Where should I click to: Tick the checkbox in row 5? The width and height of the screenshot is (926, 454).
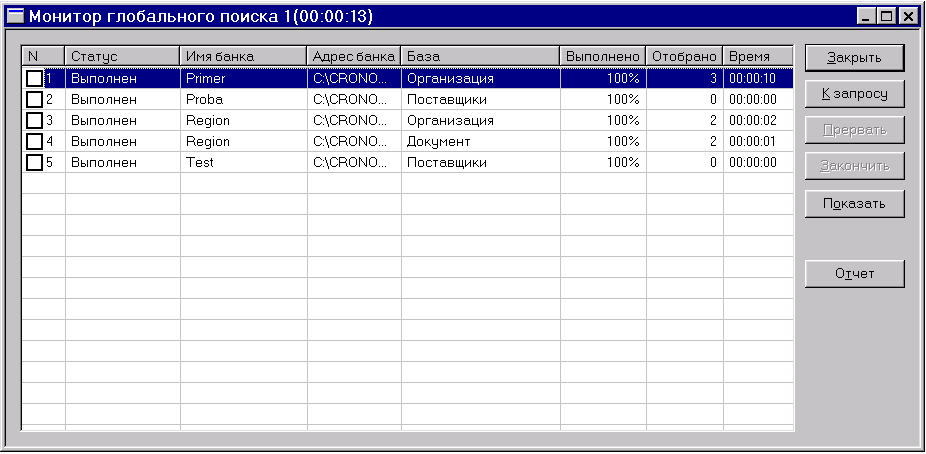point(35,162)
